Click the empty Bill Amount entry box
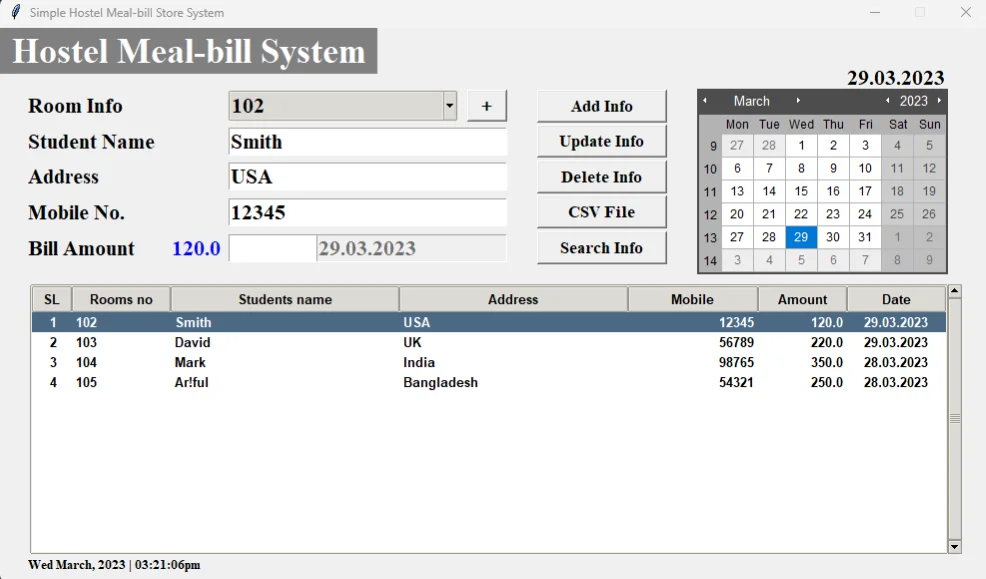The image size is (986, 579). point(272,248)
